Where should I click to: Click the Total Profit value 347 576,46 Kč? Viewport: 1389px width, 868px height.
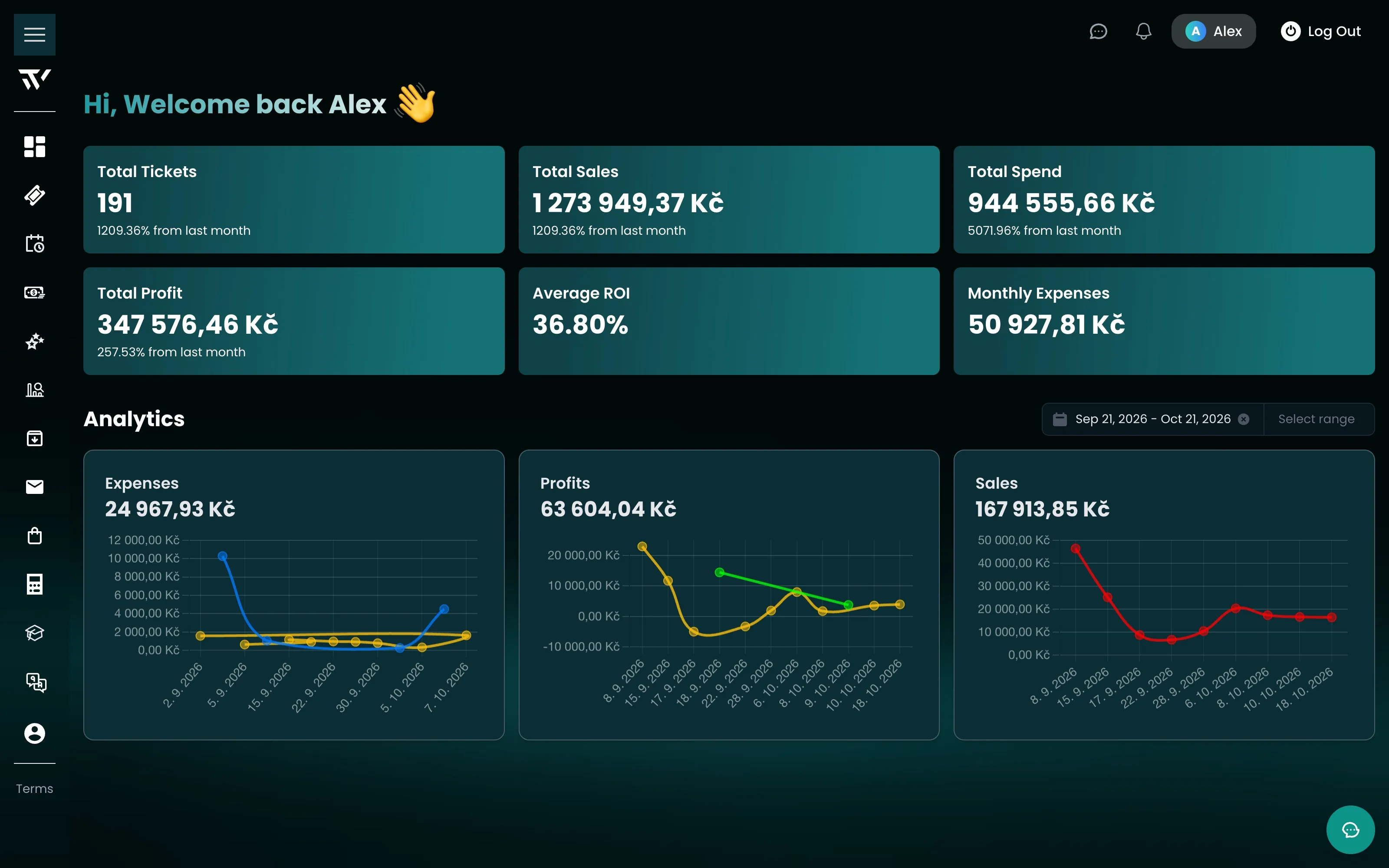tap(188, 324)
